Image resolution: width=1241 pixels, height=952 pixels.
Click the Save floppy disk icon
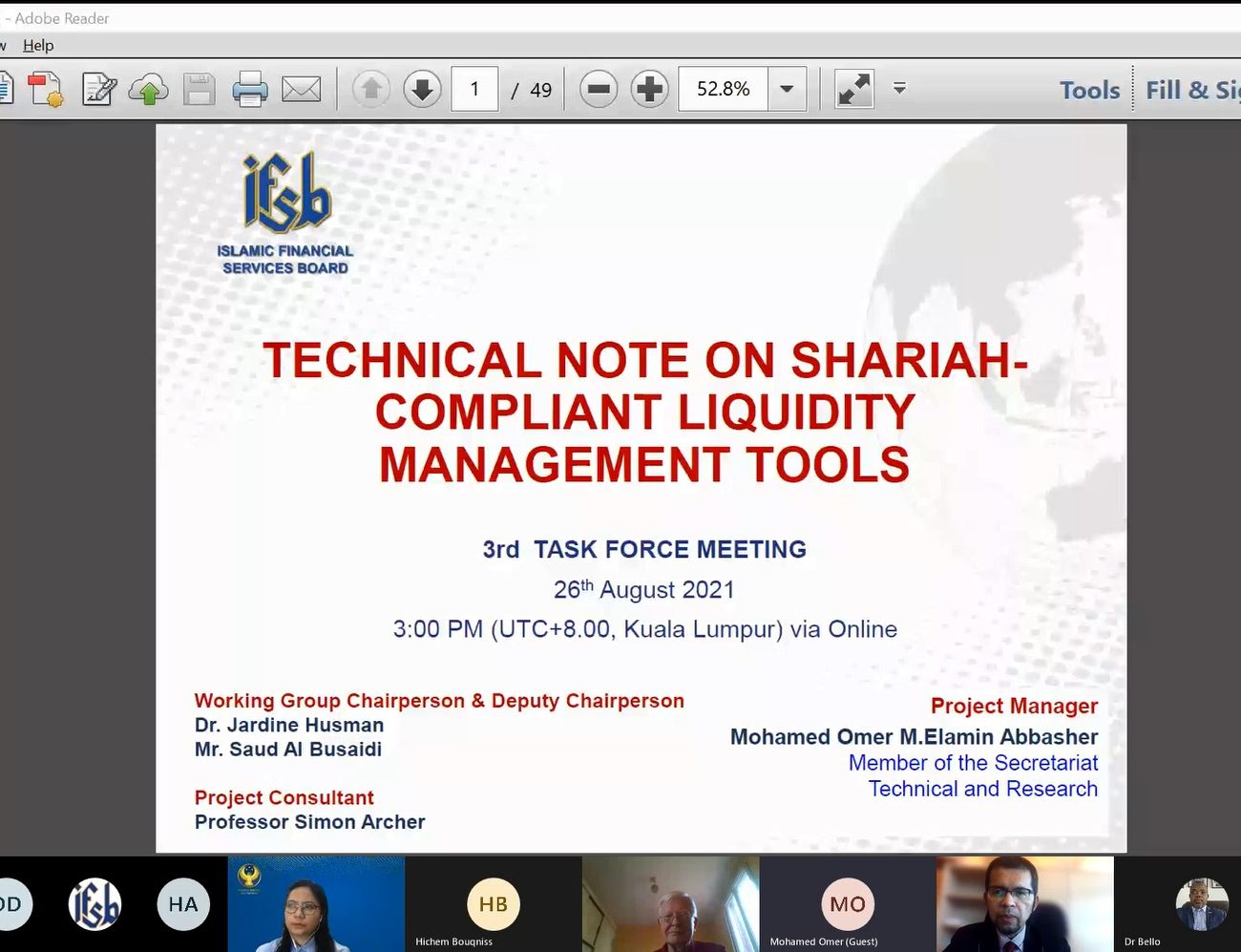(199, 90)
